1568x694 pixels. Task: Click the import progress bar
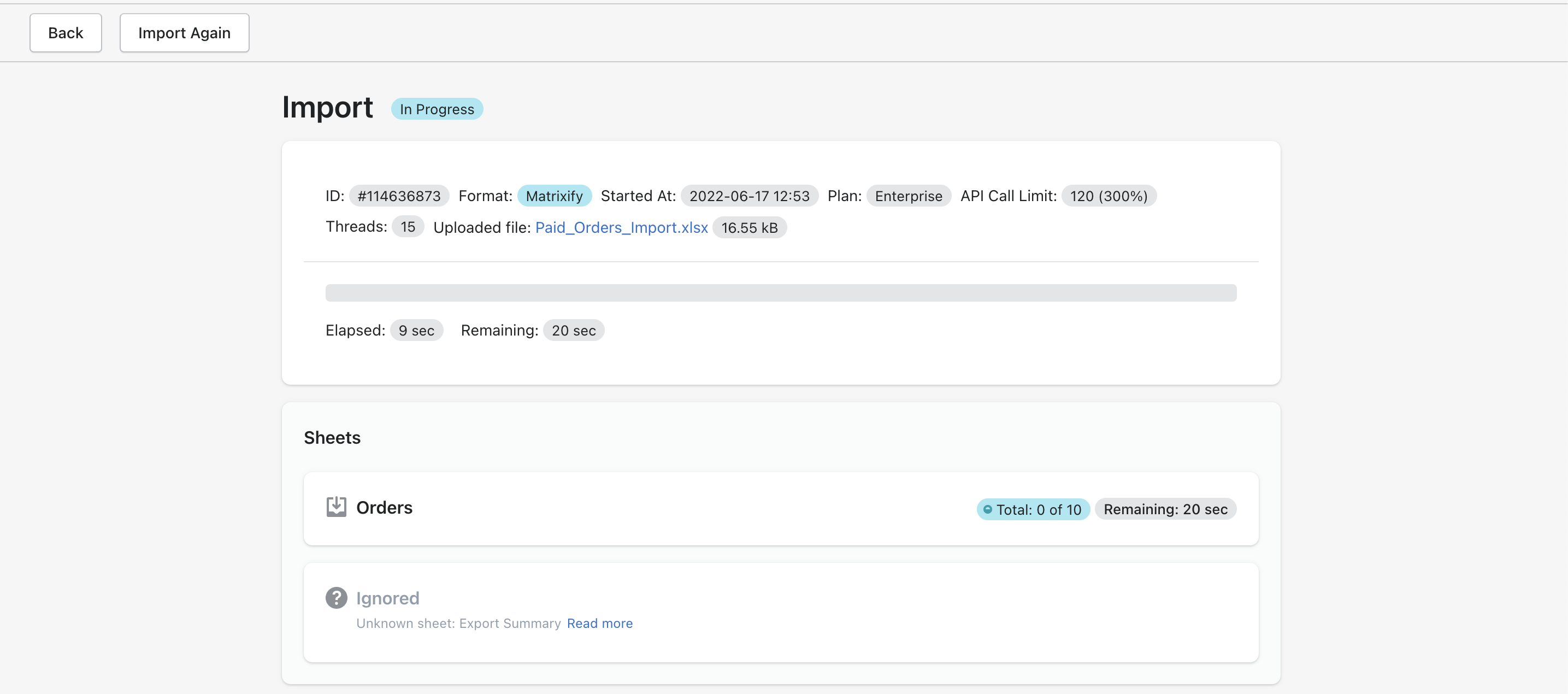pyautogui.click(x=780, y=293)
